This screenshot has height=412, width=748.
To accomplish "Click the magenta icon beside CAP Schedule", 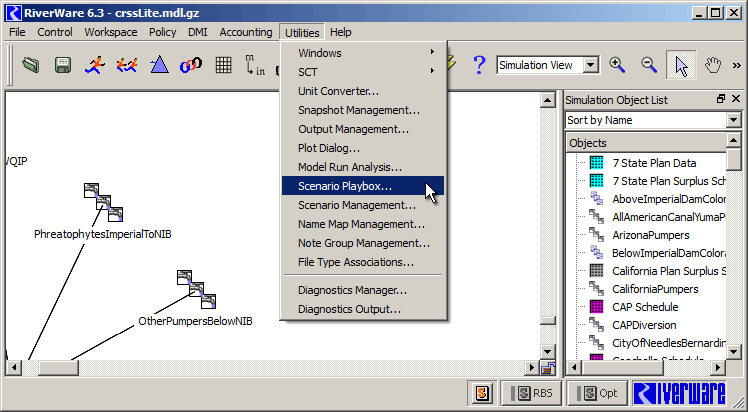I will point(597,307).
